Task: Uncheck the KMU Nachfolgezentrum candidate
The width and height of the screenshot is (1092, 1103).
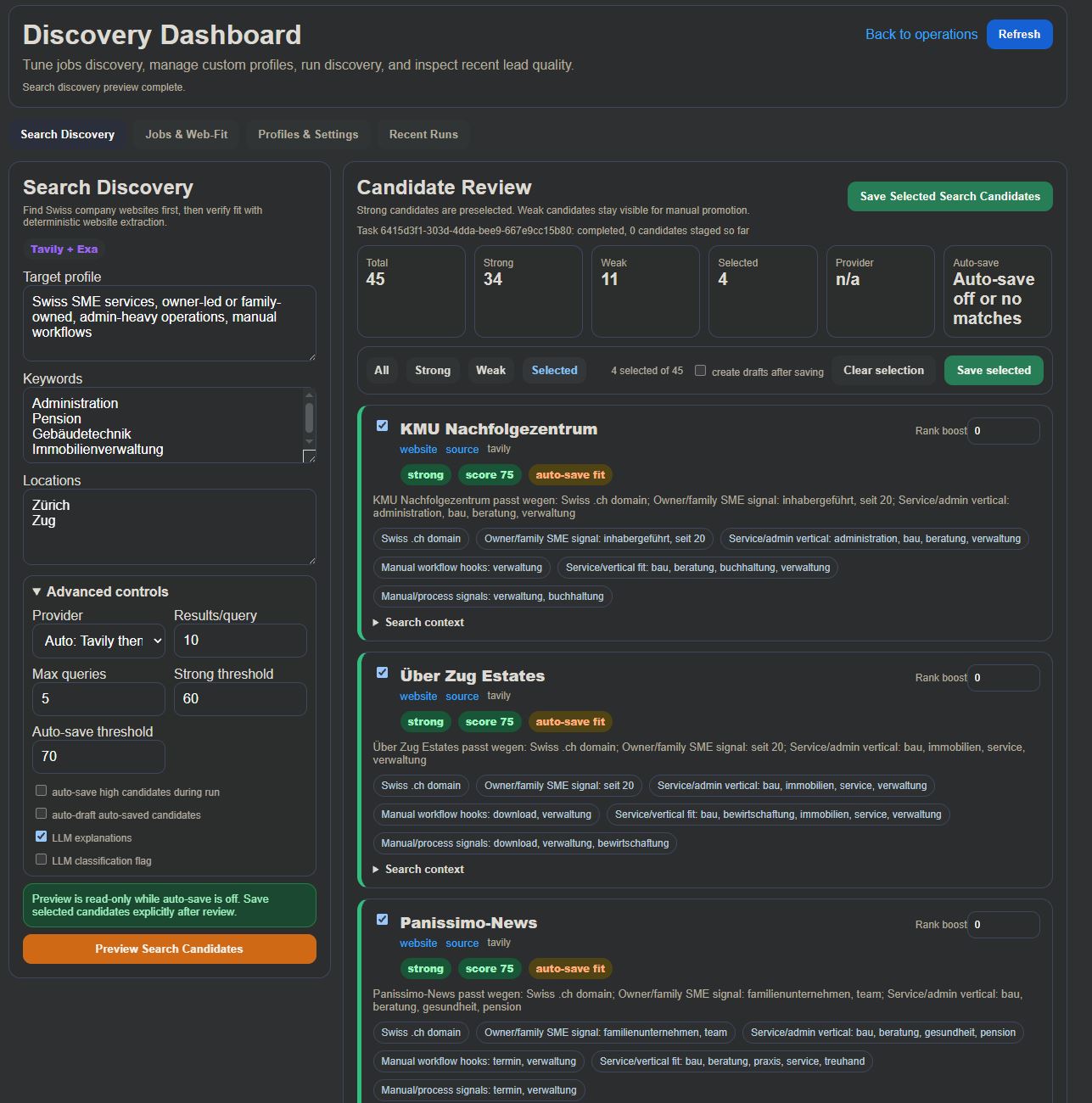Action: 382,426
